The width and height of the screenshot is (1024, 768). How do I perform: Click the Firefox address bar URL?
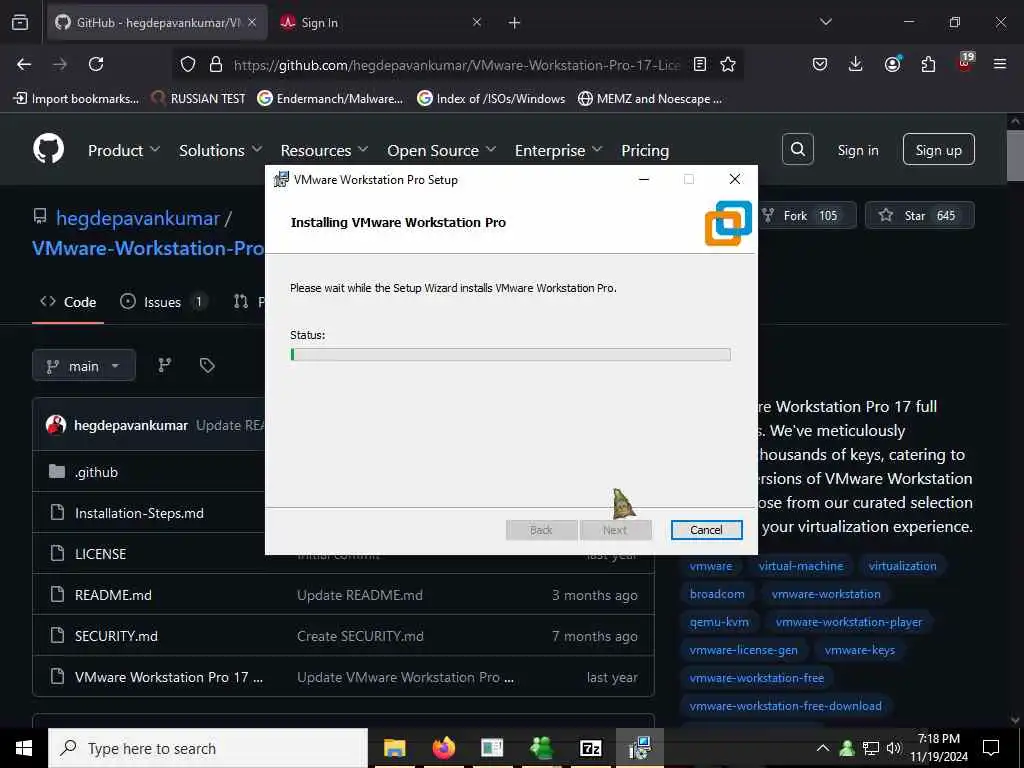(456, 65)
